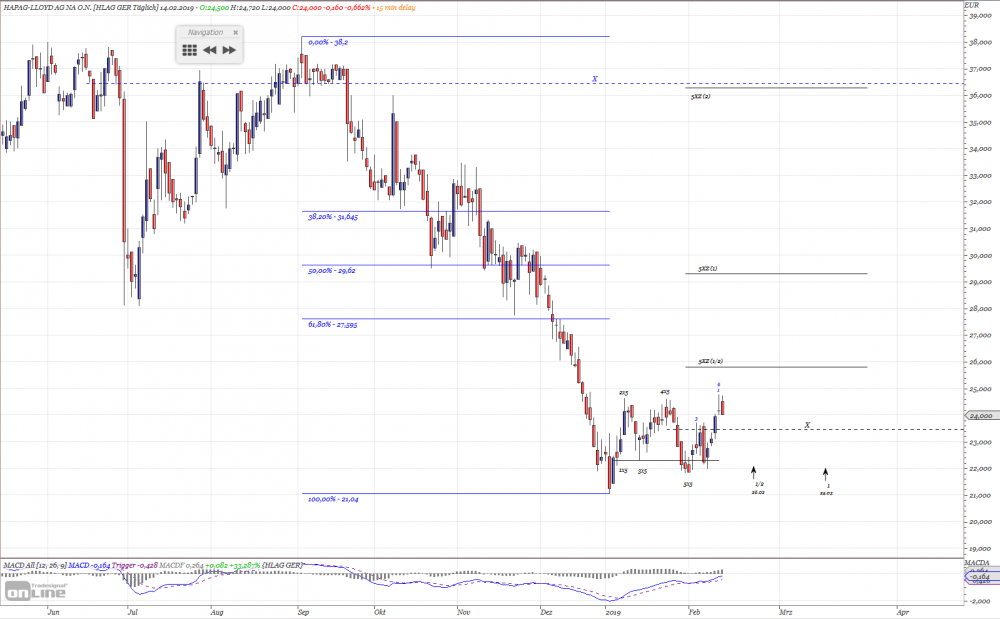Select the Fibonacci label '61,80% - 27,595'
The width and height of the screenshot is (1000, 619).
click(333, 325)
